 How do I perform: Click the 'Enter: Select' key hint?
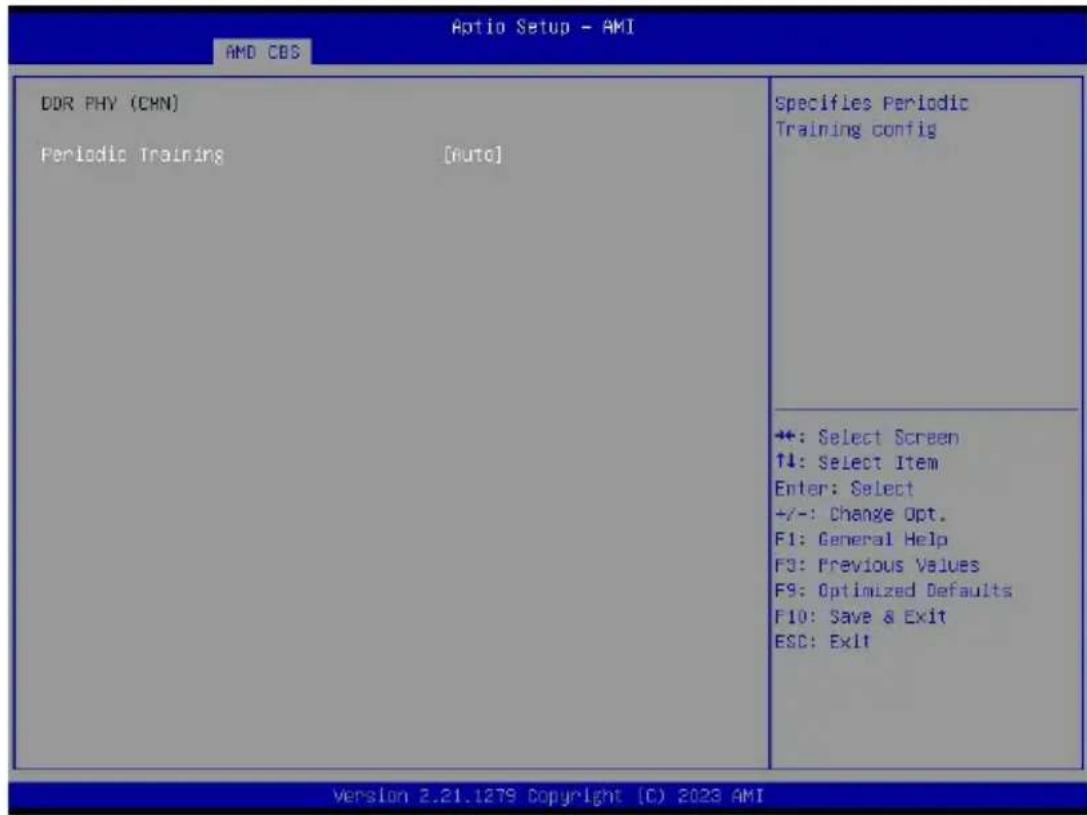pos(844,488)
